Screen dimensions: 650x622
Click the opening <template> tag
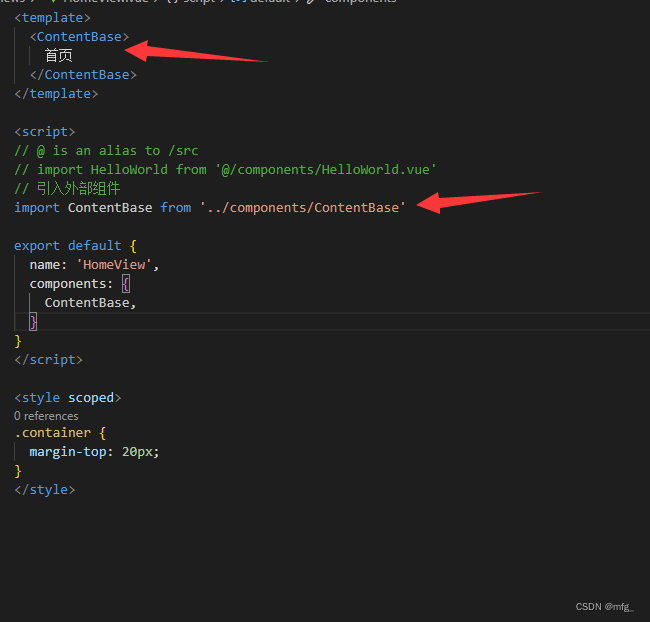(x=52, y=18)
